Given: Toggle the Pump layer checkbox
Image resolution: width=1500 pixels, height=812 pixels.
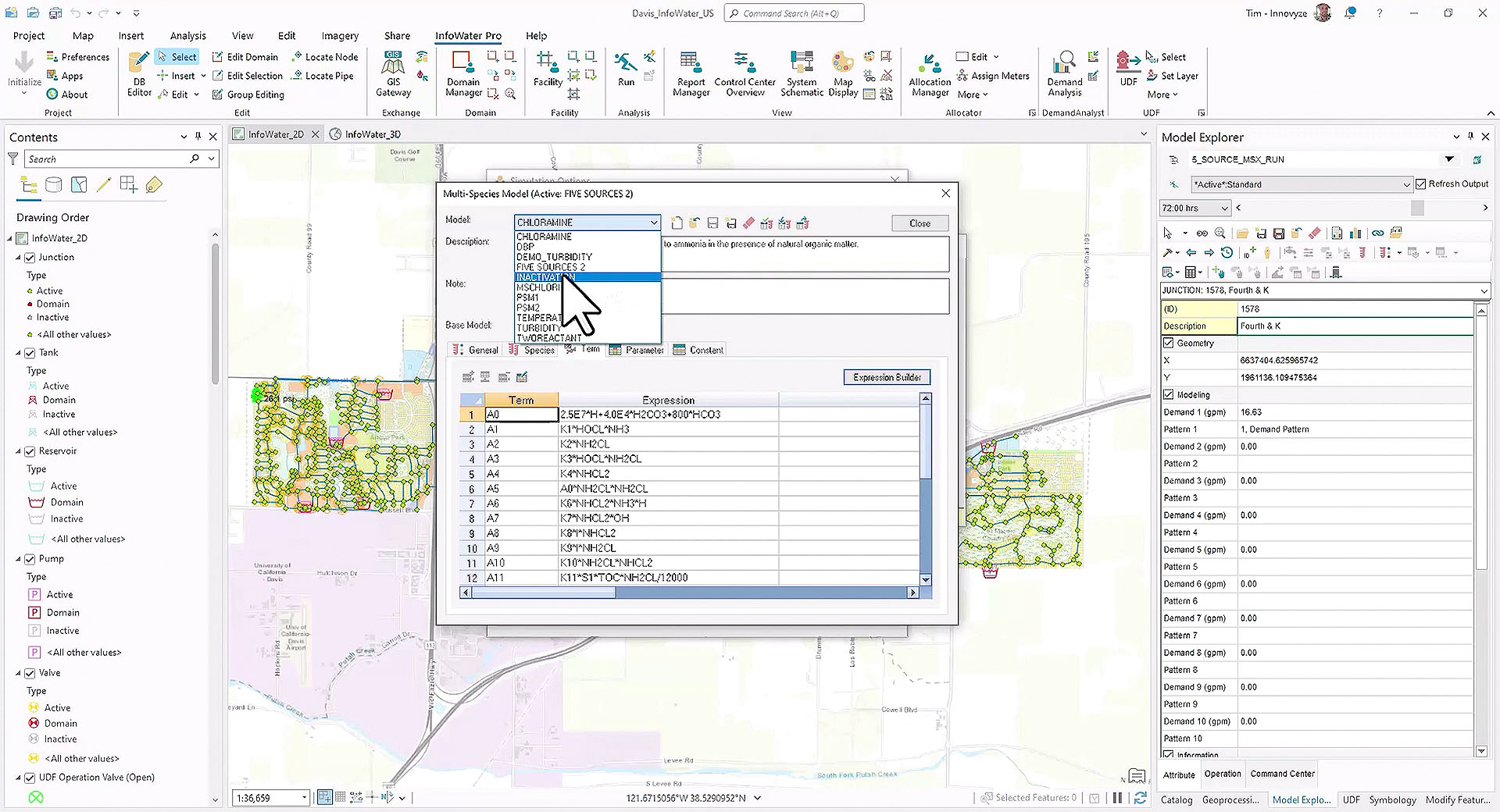Looking at the screenshot, I should tap(30, 559).
